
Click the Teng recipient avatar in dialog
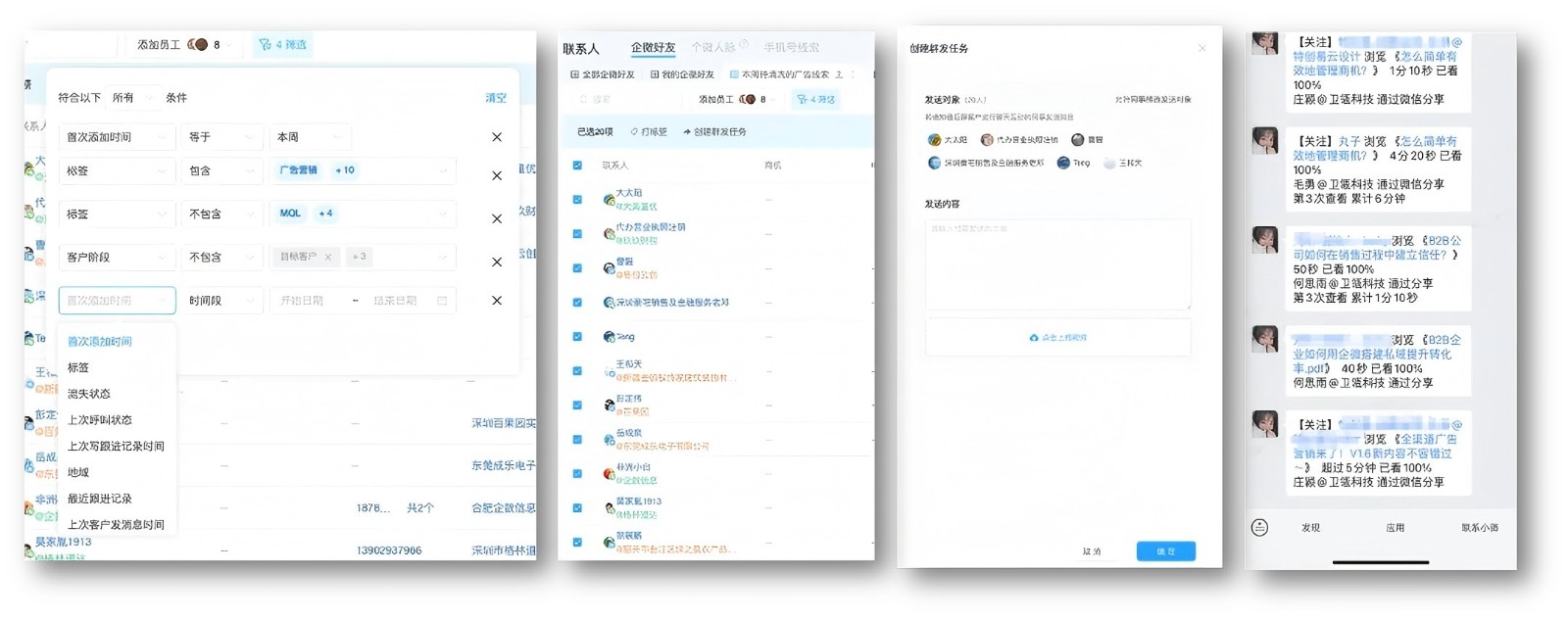1063,163
